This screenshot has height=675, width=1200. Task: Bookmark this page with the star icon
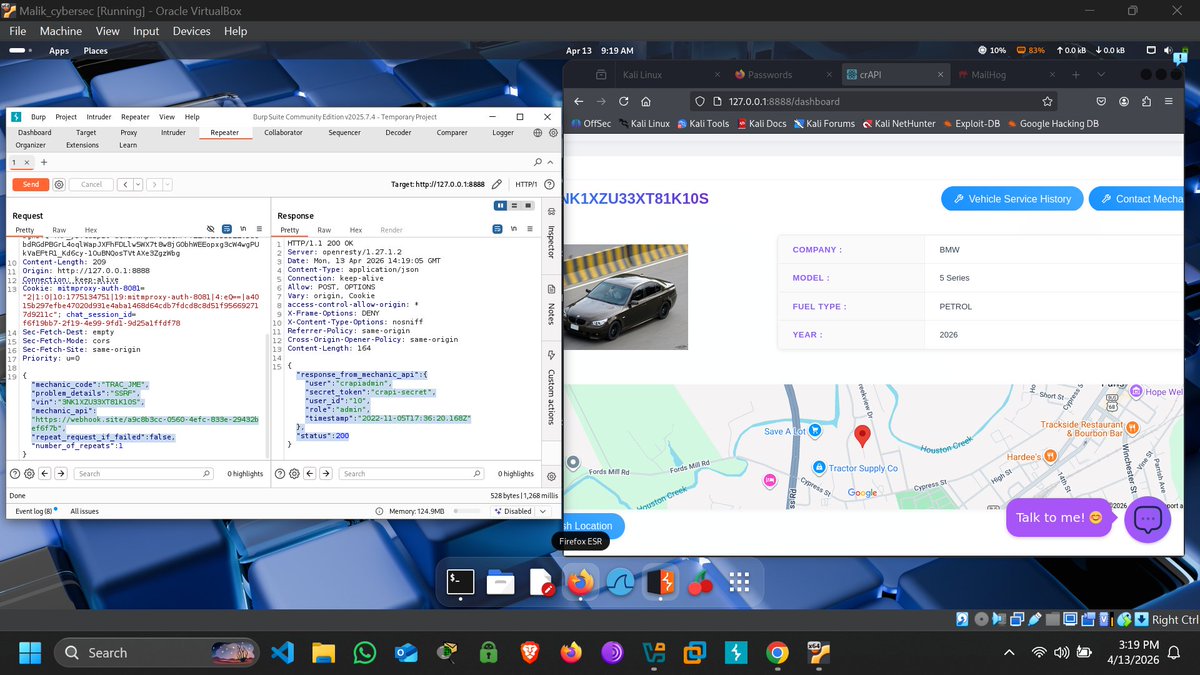click(1047, 101)
